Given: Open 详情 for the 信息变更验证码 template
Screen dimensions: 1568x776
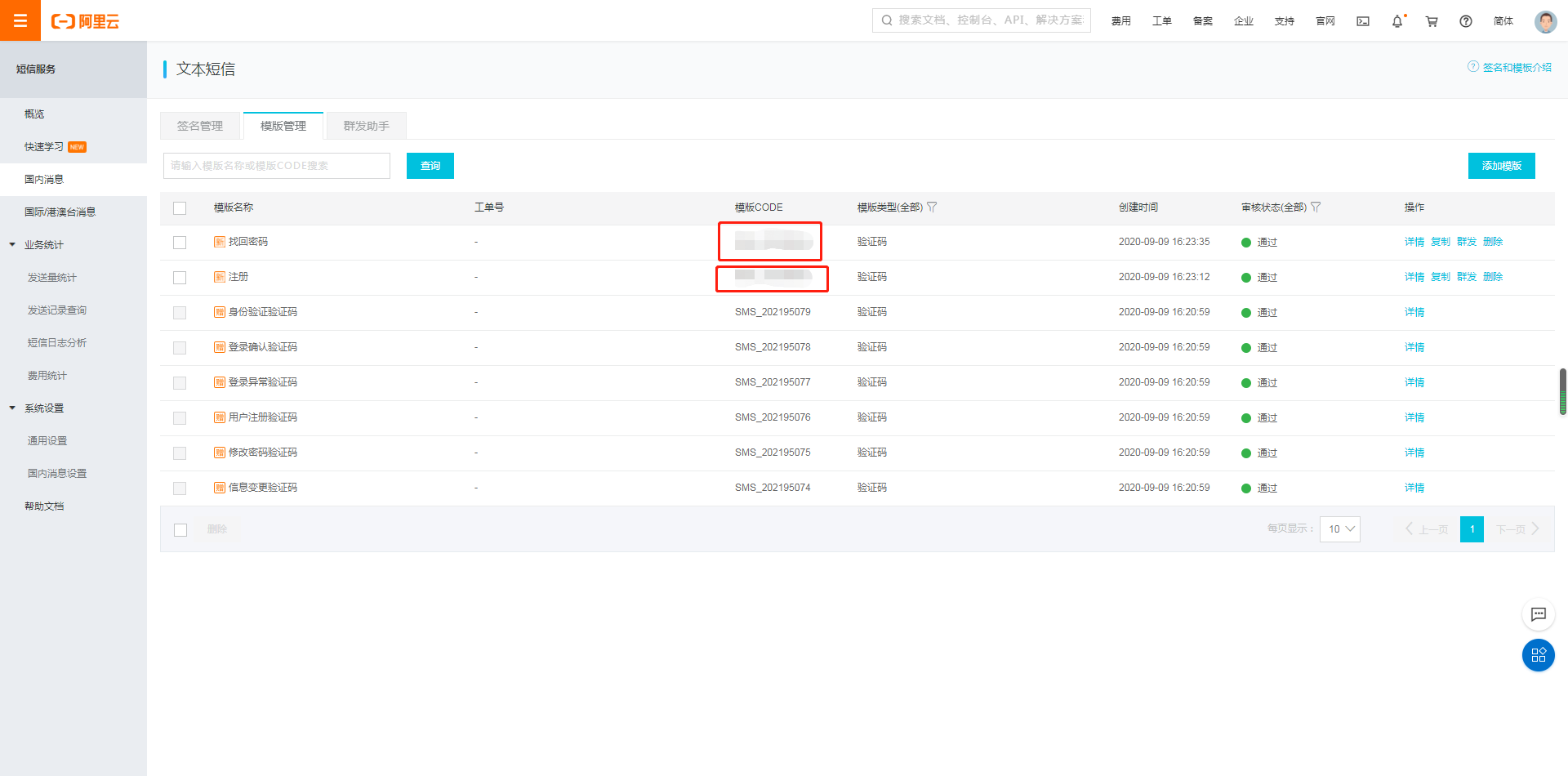Looking at the screenshot, I should click(1414, 488).
